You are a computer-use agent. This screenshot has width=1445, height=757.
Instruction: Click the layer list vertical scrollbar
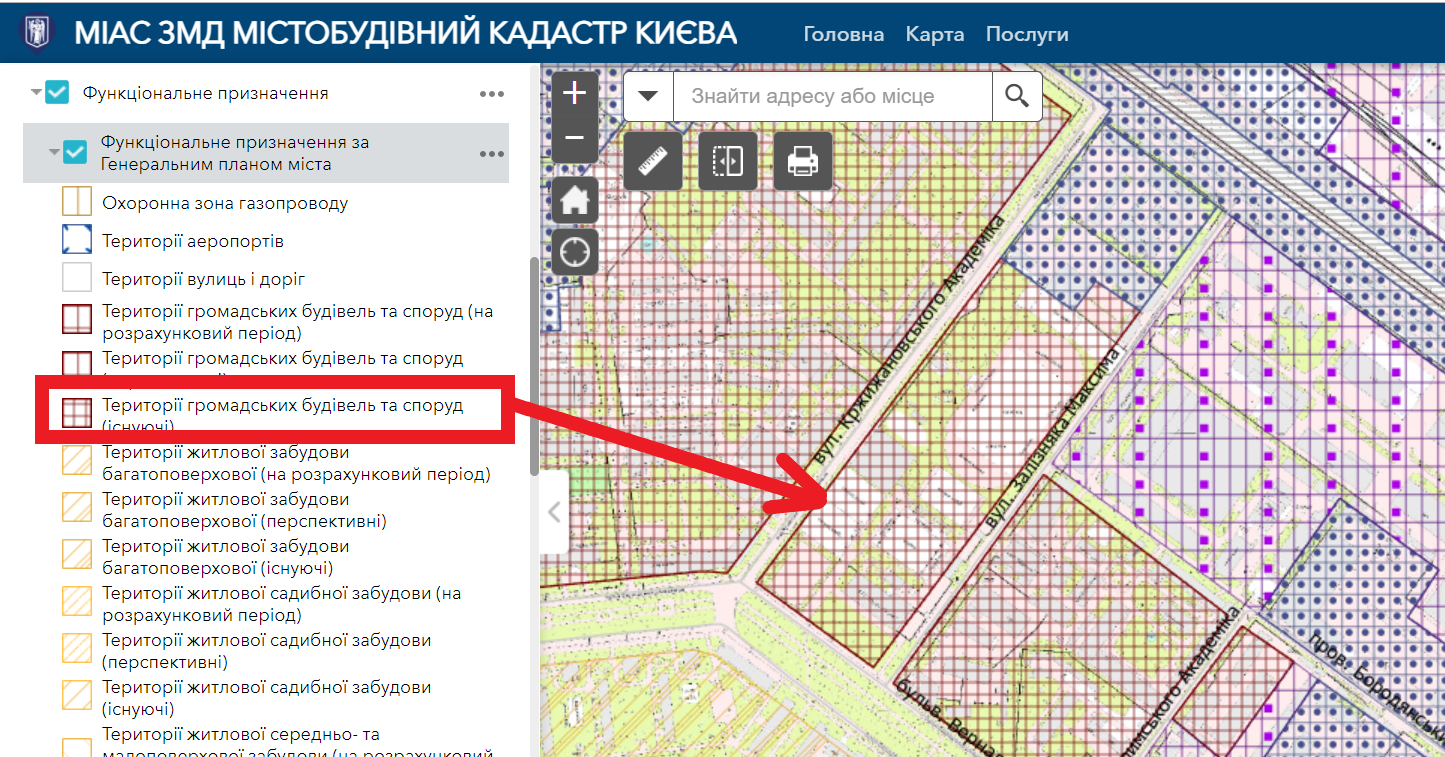point(534,366)
